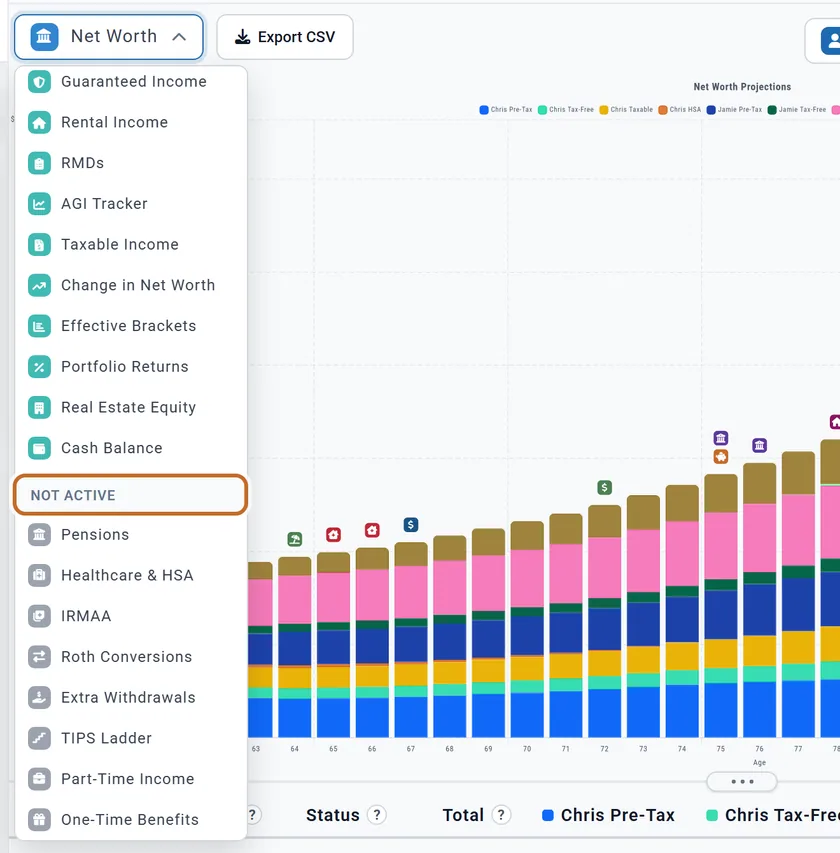Click the Change in Net Worth trend icon
840x853 pixels.
point(39,286)
